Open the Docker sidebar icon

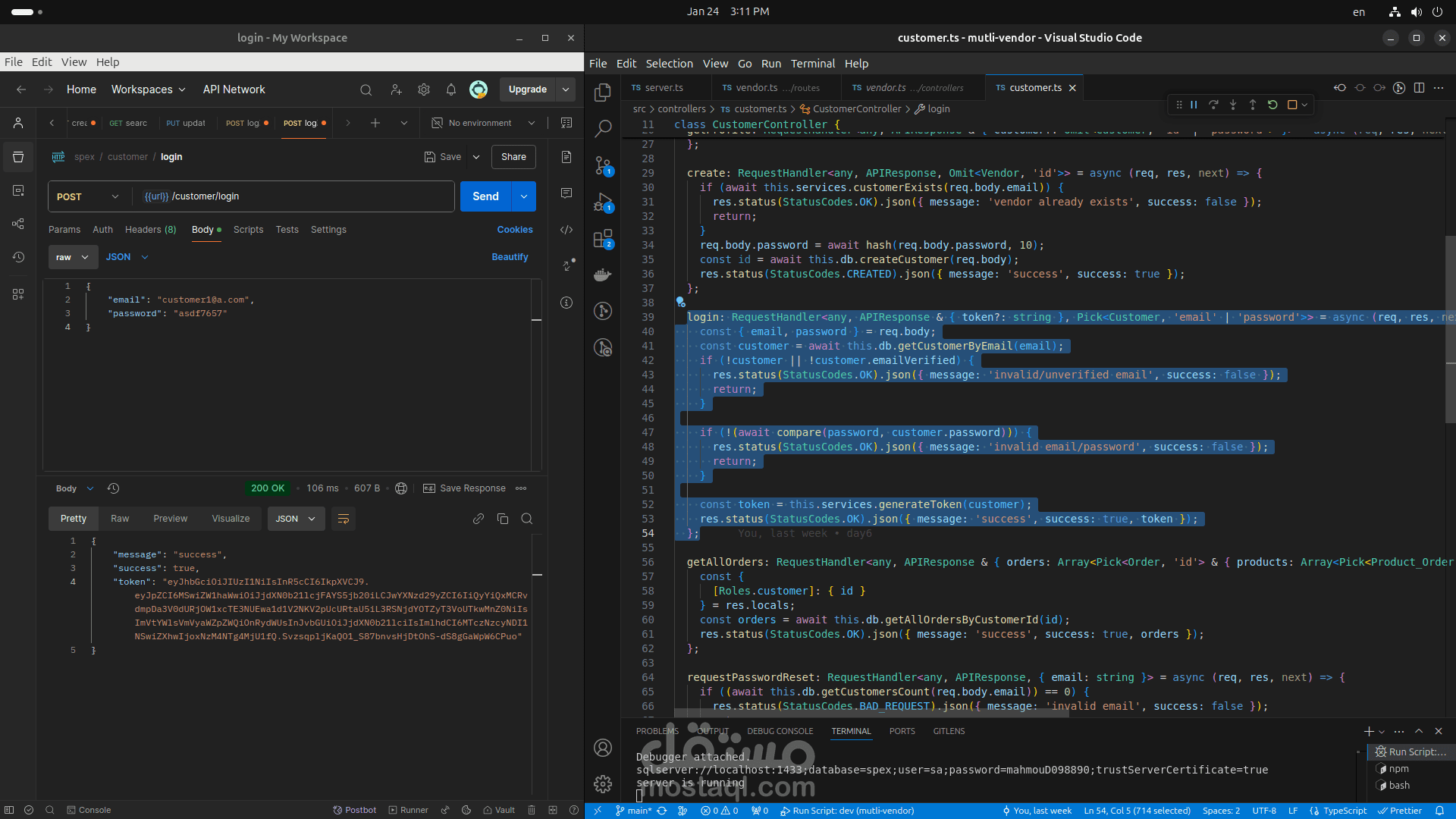pyautogui.click(x=603, y=275)
